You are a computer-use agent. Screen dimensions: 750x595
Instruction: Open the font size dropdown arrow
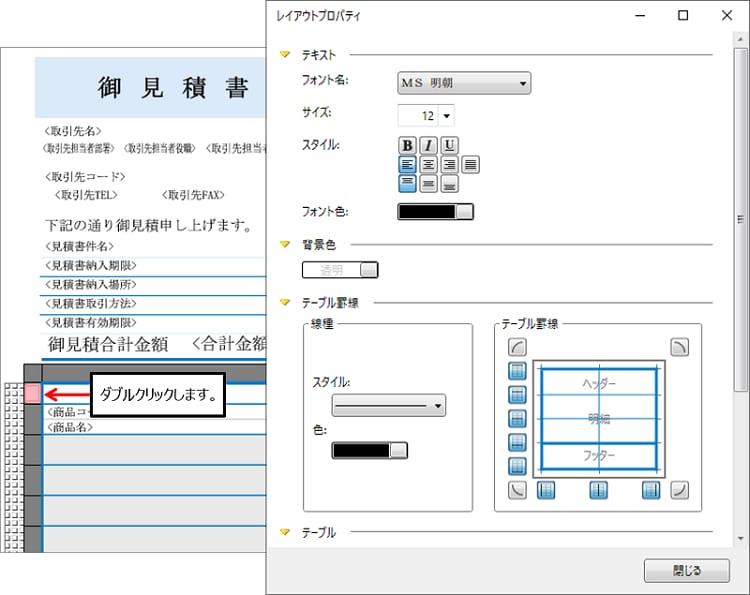pos(446,115)
